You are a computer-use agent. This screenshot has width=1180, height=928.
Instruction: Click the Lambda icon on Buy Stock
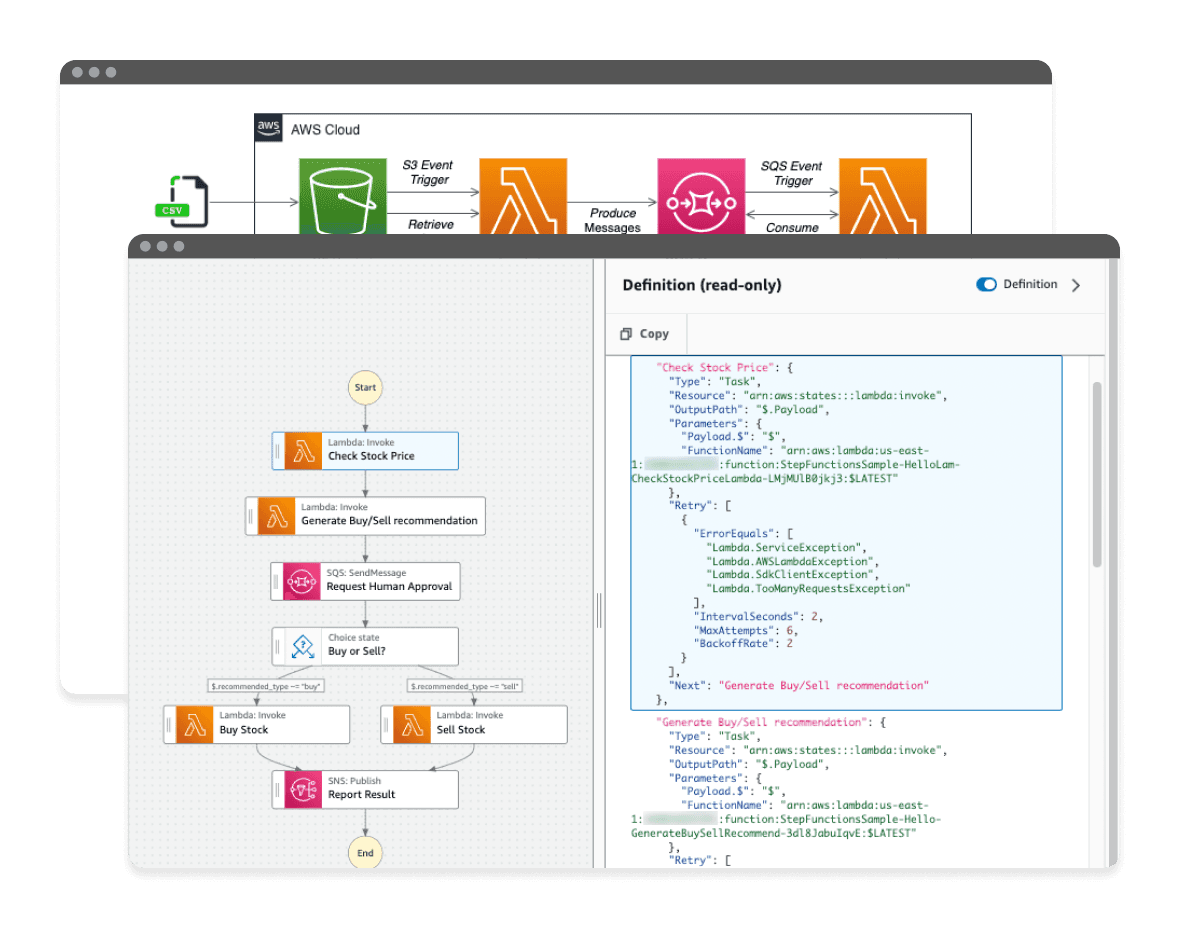(x=194, y=724)
